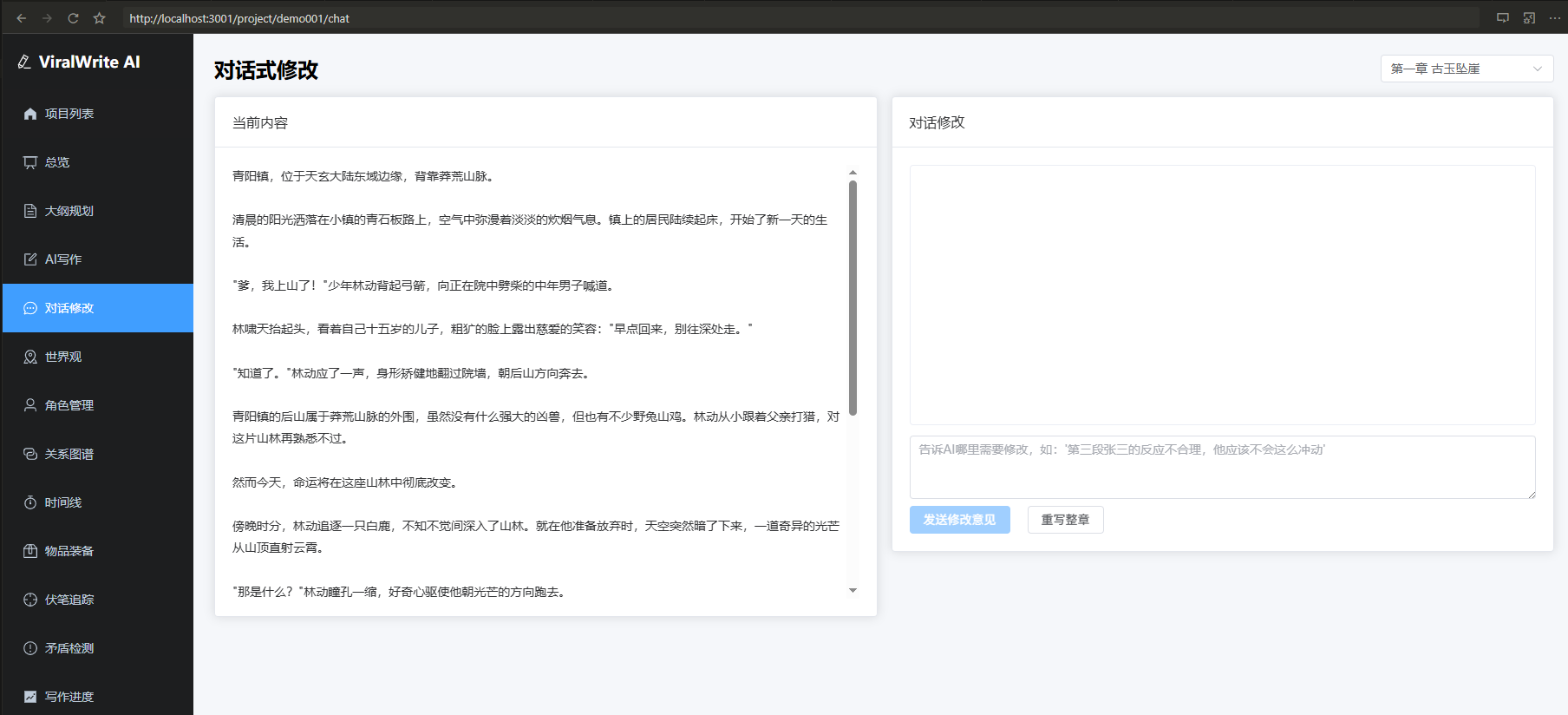1568x715 pixels.
Task: Click the link icon beside 关系图谱
Action: point(30,454)
